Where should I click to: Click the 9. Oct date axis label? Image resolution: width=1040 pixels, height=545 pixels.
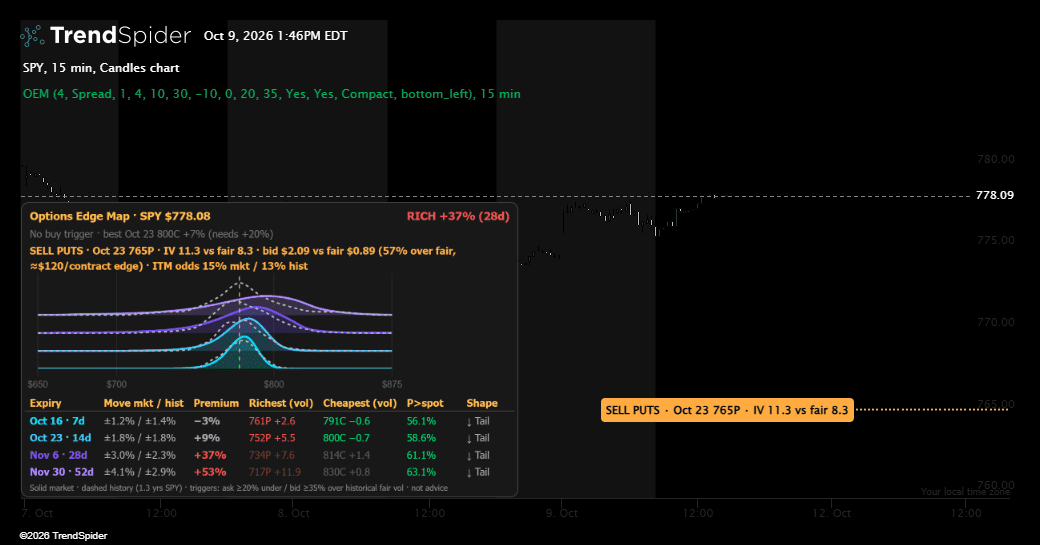(x=562, y=513)
